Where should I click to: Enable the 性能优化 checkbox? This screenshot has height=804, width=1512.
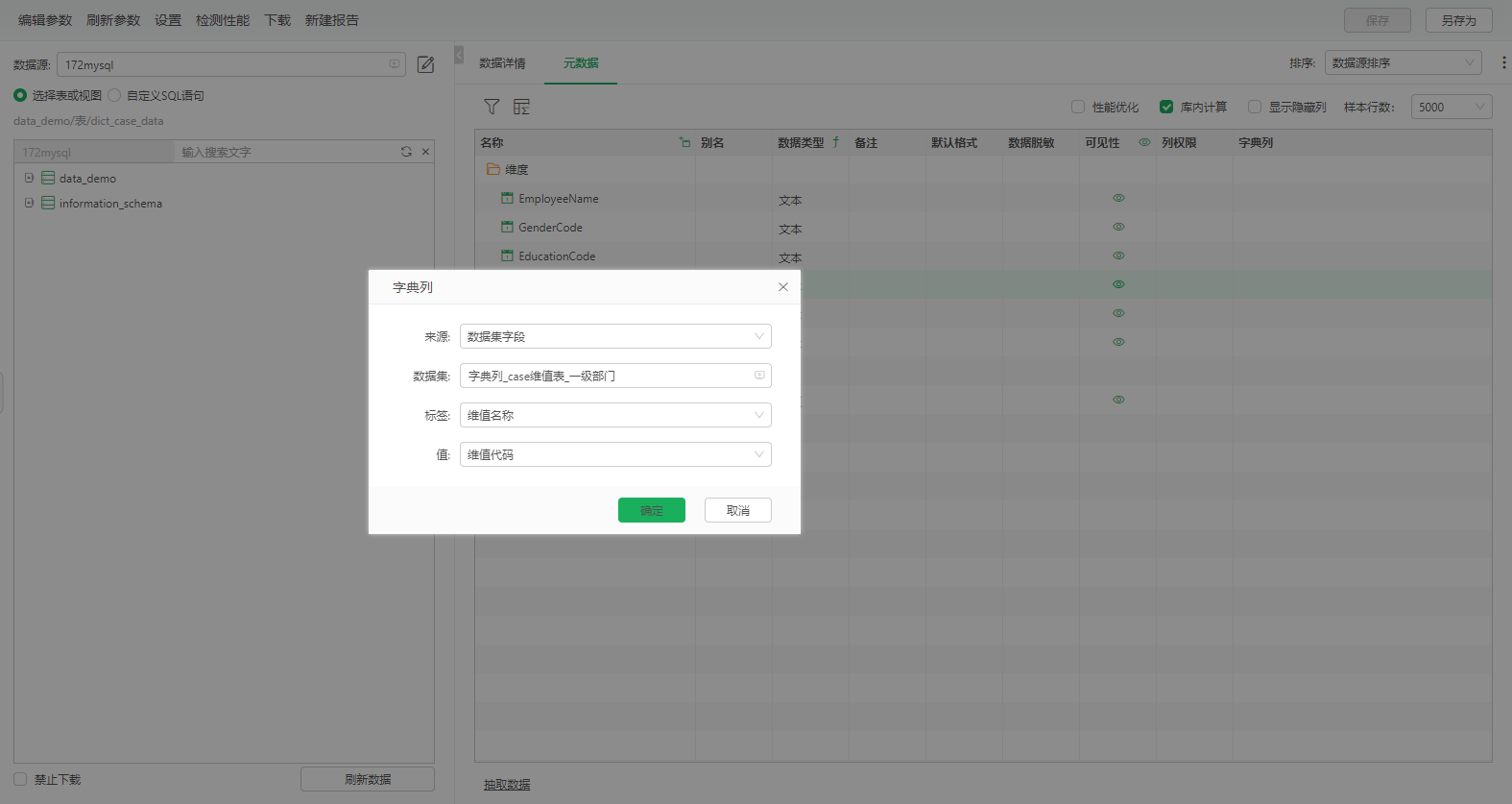click(1078, 107)
